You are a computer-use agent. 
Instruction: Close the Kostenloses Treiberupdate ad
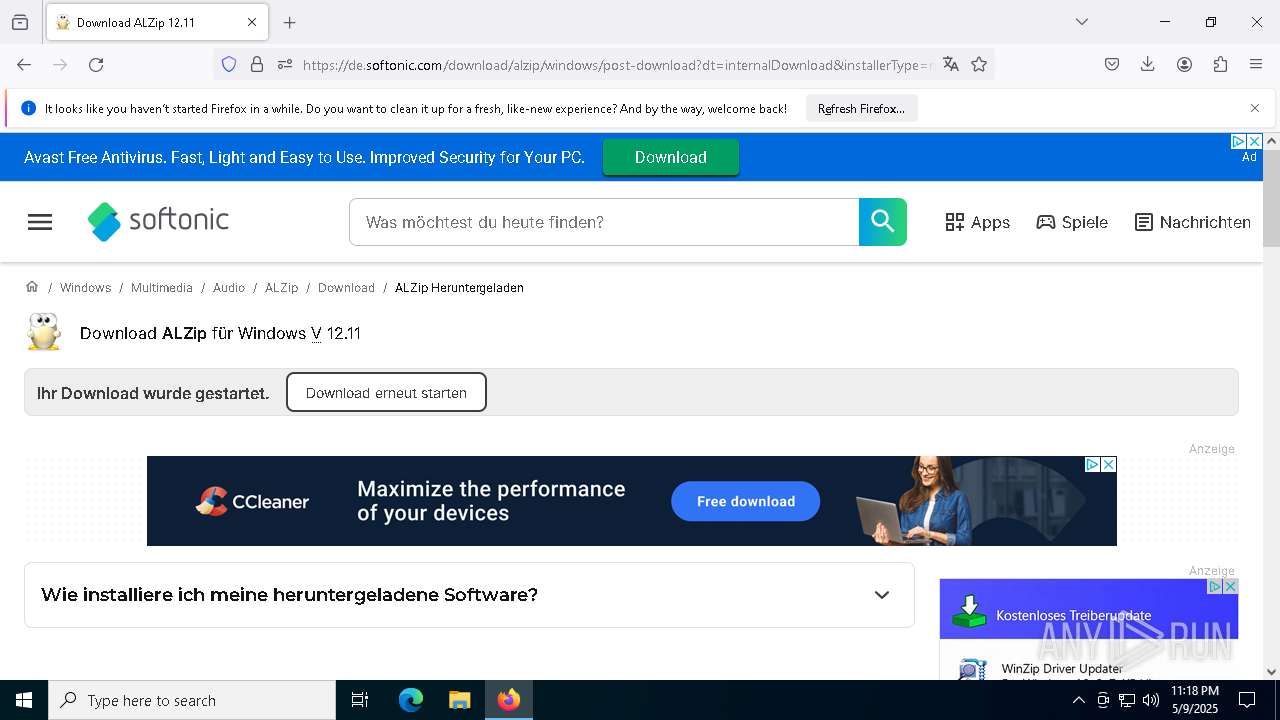(1231, 586)
